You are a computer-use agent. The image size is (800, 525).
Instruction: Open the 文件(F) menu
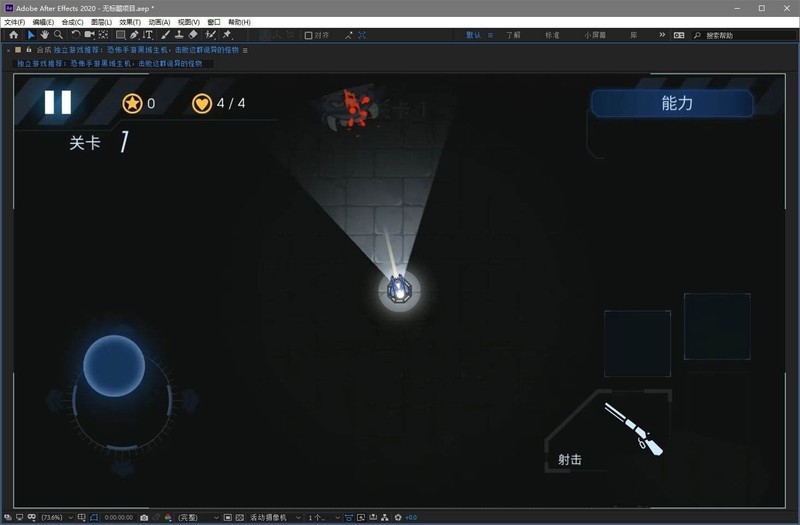[x=14, y=22]
